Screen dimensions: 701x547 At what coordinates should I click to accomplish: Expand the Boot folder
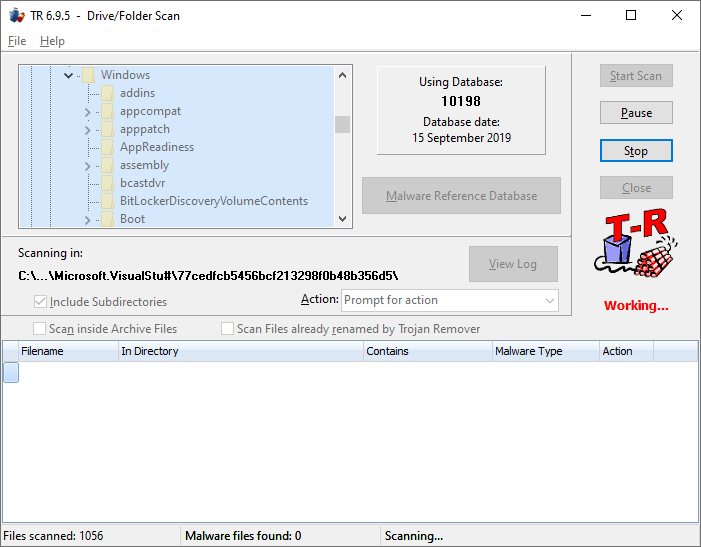pyautogui.click(x=88, y=220)
